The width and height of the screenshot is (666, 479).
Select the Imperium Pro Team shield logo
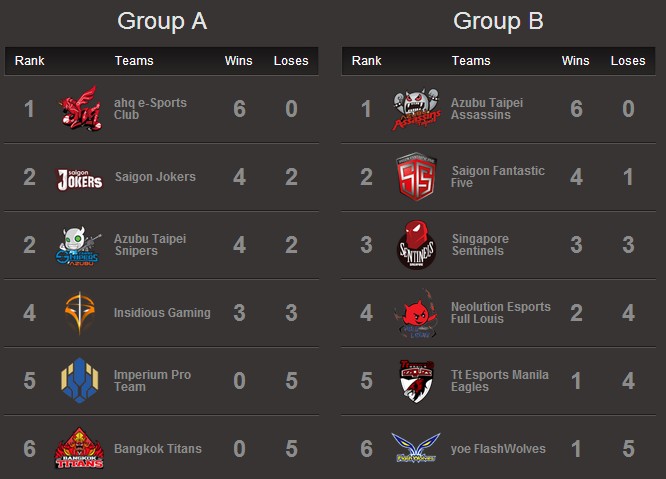[78, 381]
